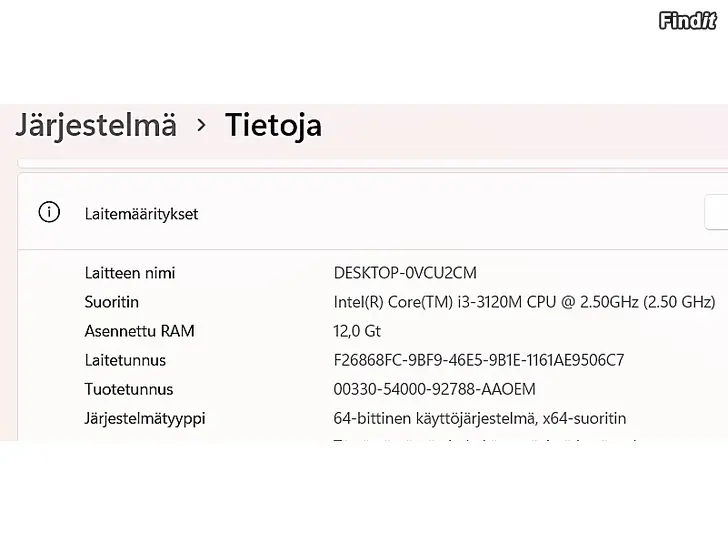Click the Tietoja page heading
Image resolution: width=728 pixels, height=546 pixels.
coord(273,126)
